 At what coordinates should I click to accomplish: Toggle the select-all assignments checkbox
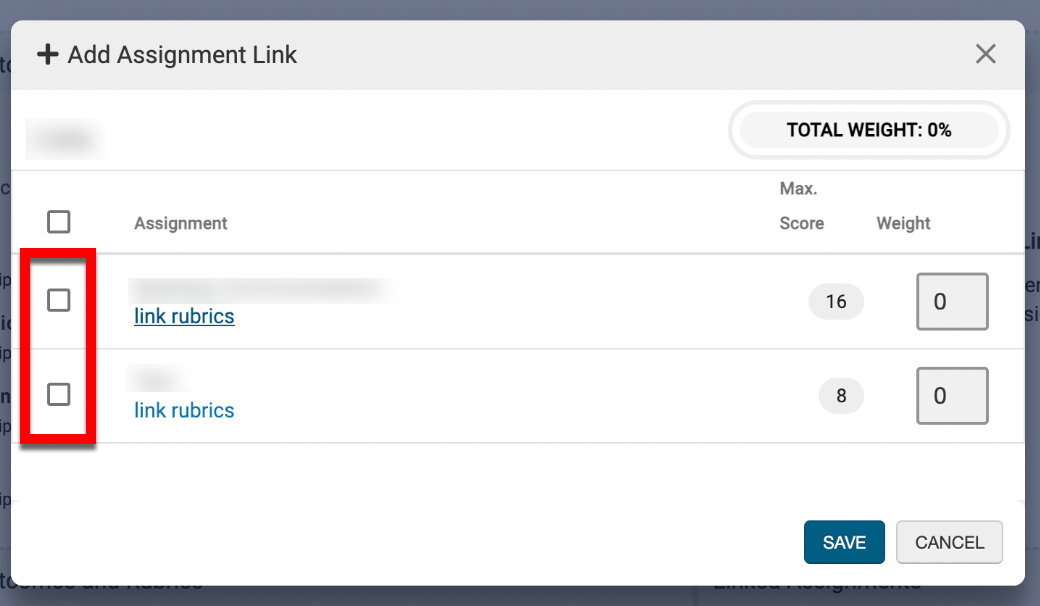59,221
